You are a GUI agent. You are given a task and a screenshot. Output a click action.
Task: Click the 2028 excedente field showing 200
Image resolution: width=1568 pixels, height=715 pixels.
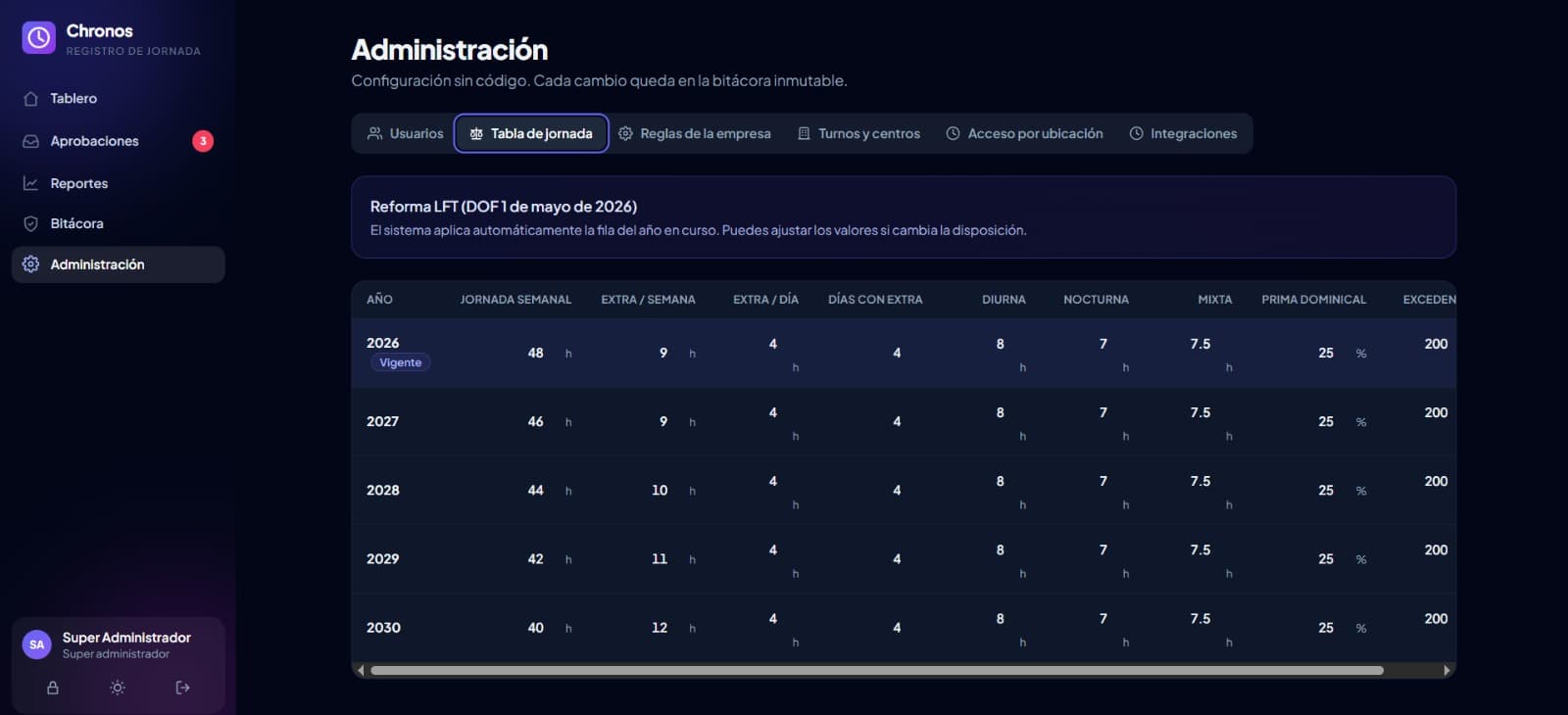coord(1435,482)
